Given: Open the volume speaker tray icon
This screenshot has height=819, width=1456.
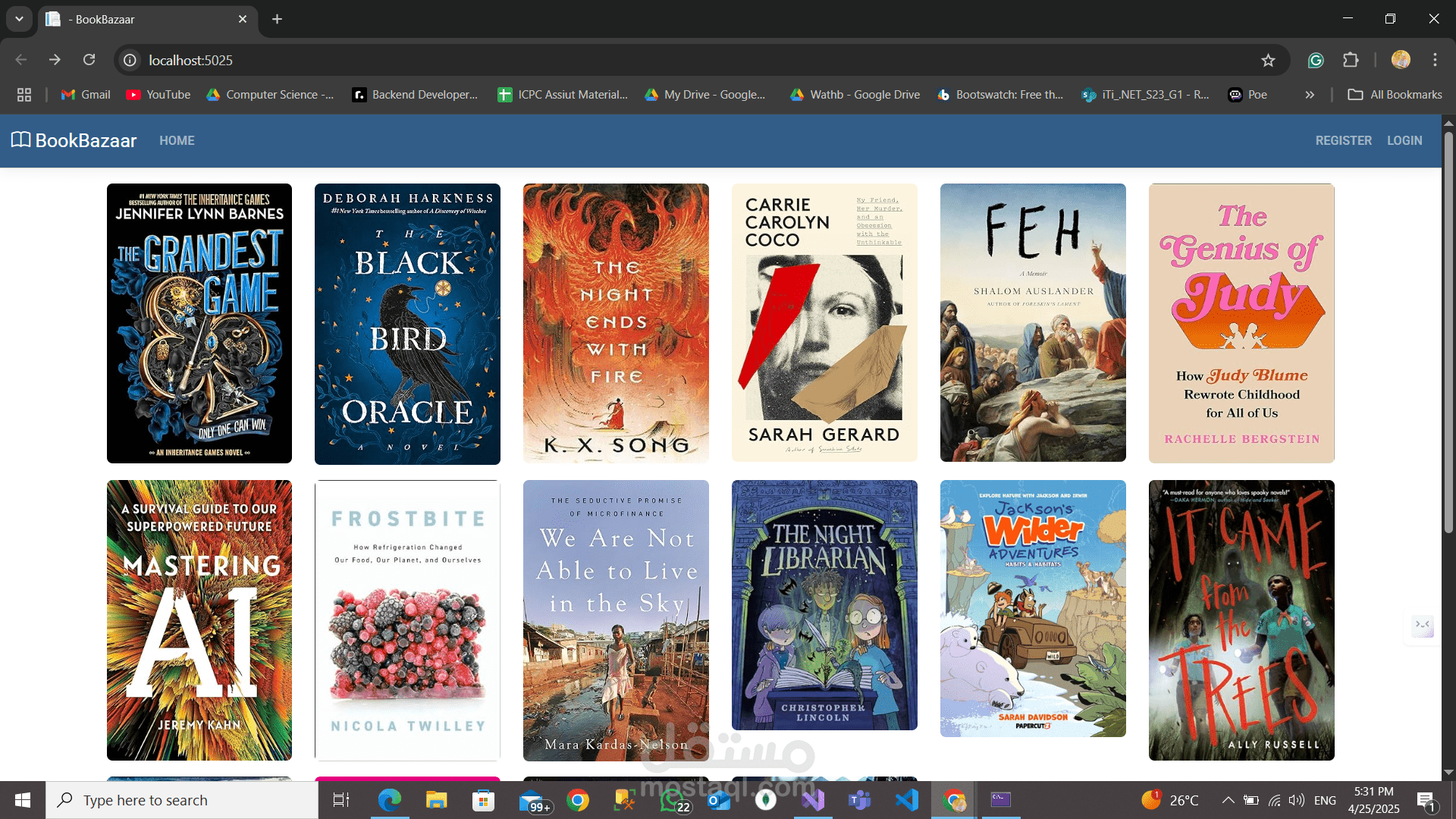Looking at the screenshot, I should [x=1297, y=800].
